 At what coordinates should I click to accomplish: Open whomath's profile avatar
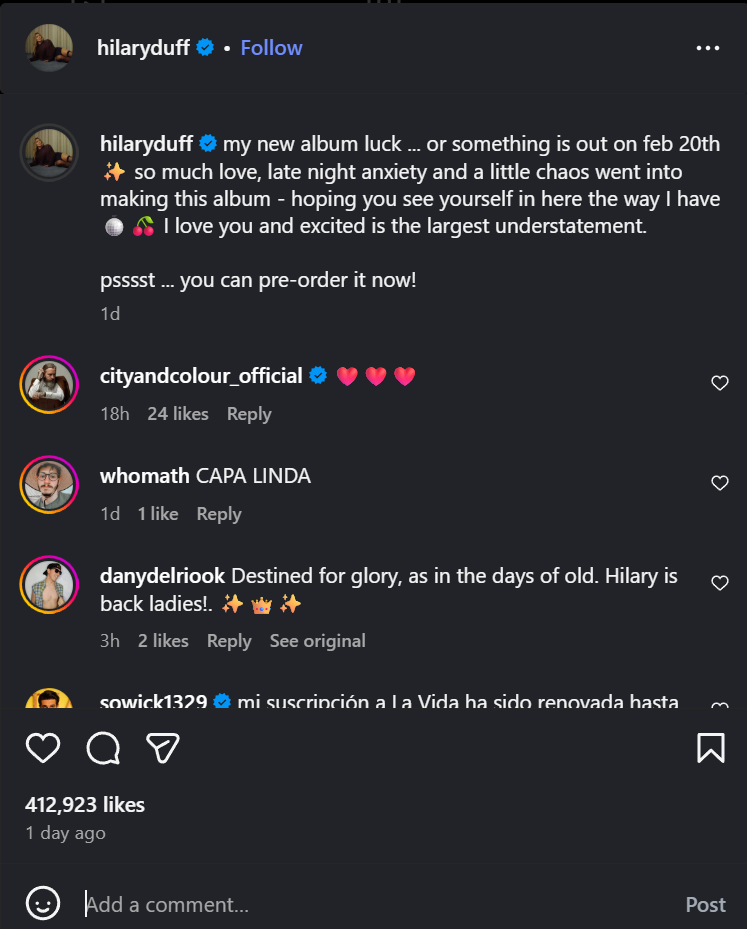[49, 485]
